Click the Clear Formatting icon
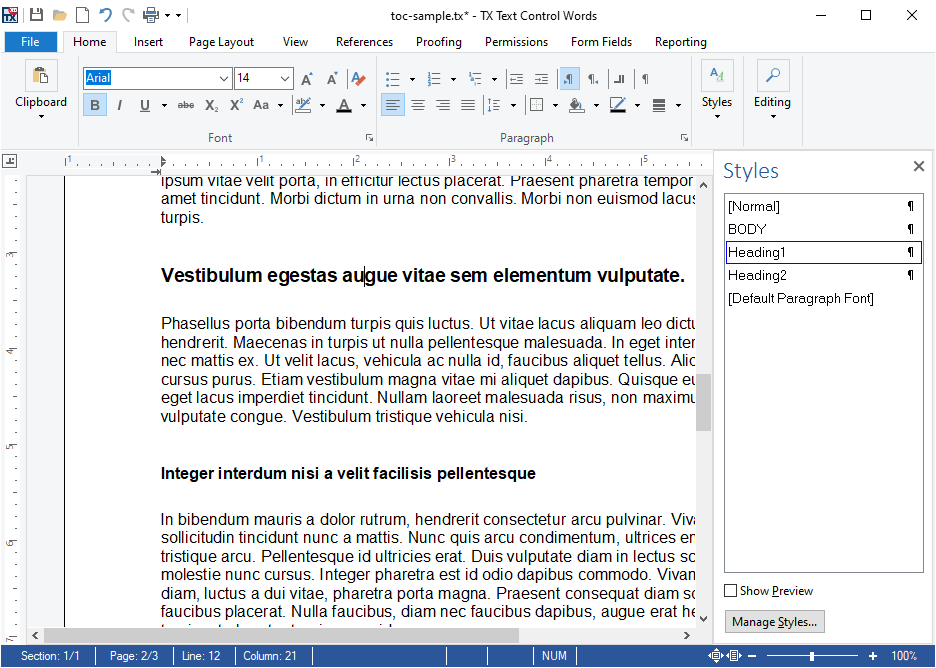Image resolution: width=936 pixels, height=668 pixels. 358,78
